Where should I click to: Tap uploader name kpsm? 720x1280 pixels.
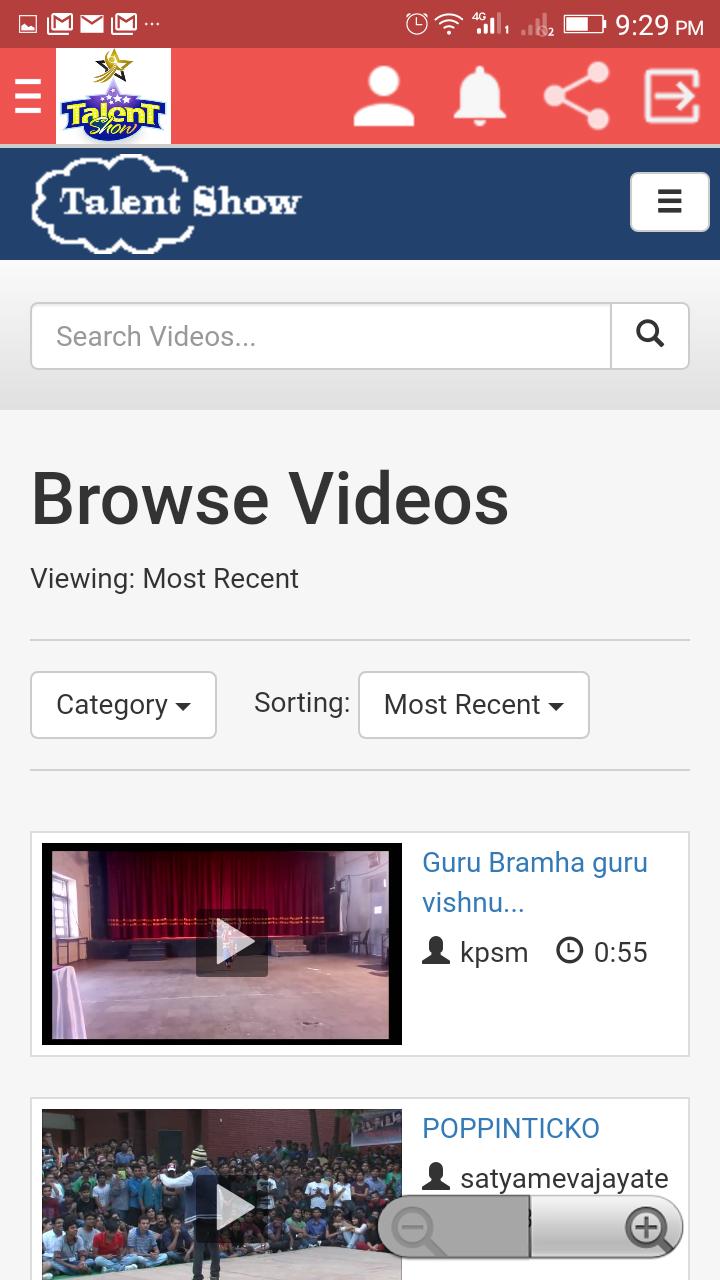[494, 952]
